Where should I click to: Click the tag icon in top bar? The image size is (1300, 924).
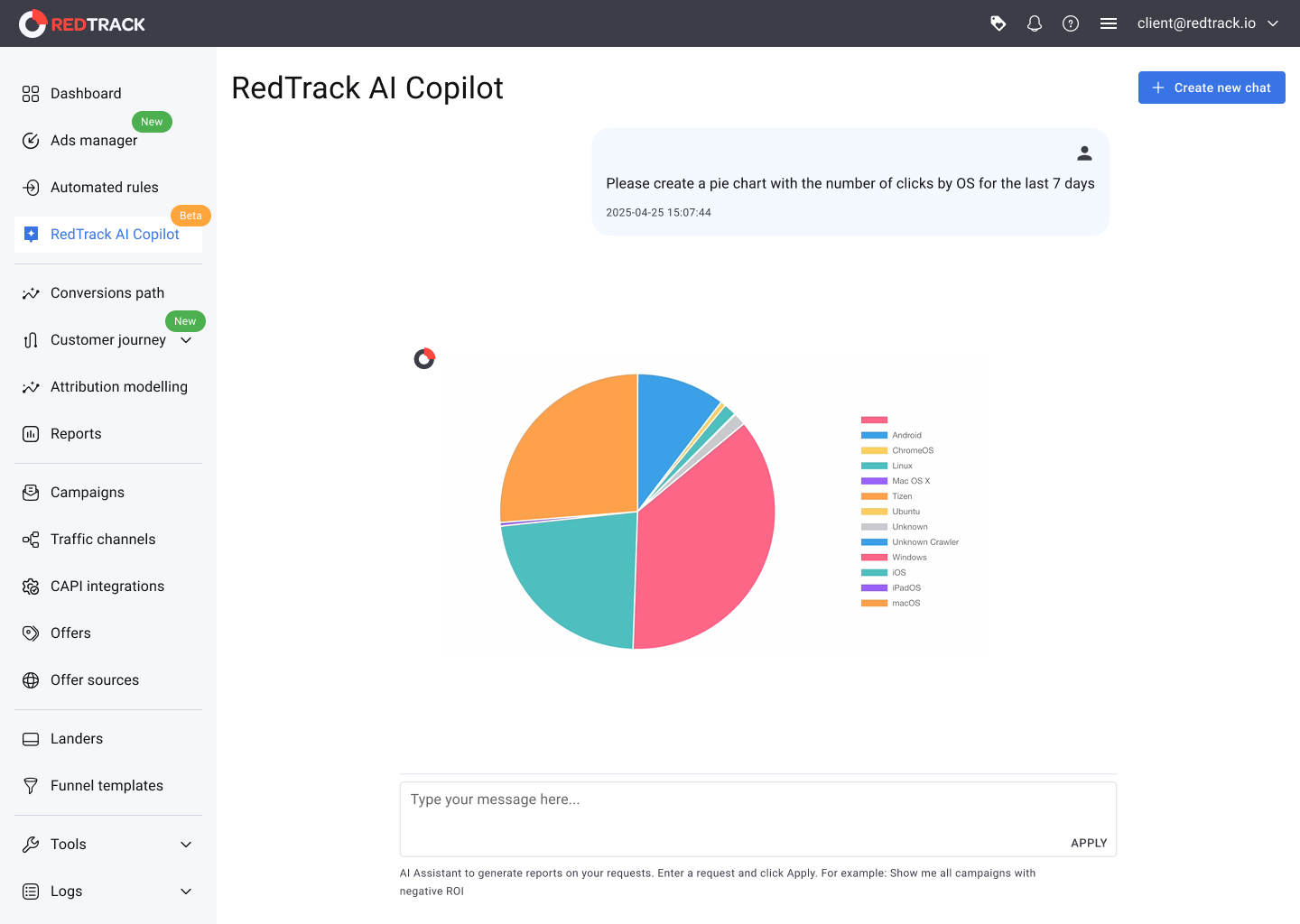pos(998,23)
